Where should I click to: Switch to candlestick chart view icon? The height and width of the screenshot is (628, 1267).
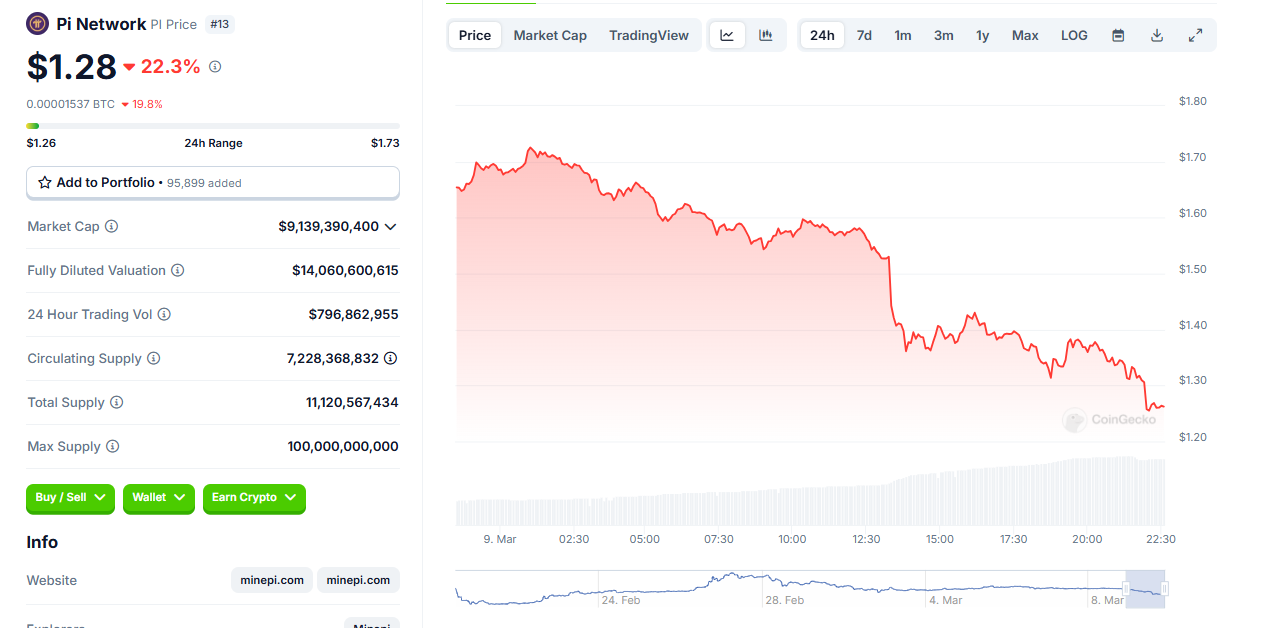pos(766,35)
